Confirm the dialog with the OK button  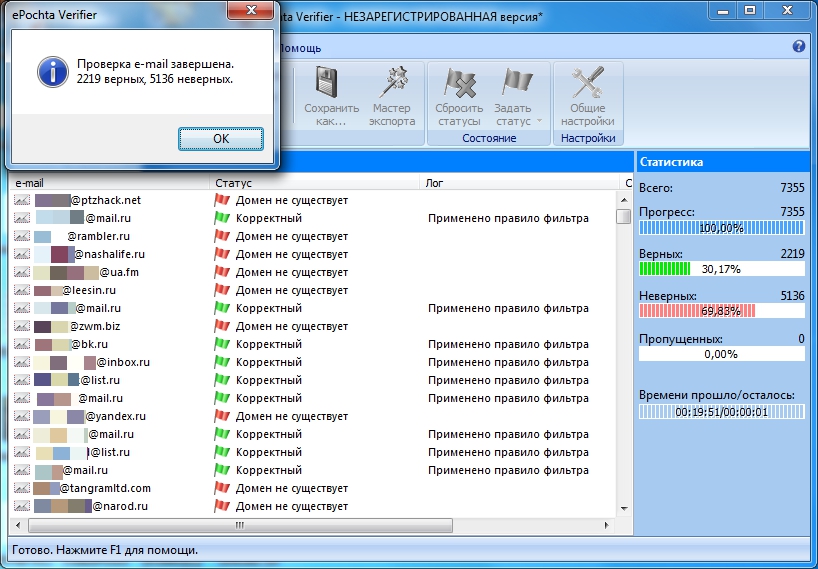221,139
